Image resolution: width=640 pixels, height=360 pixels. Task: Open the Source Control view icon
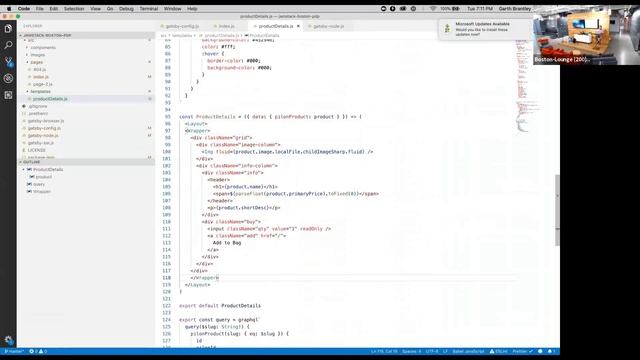(x=8, y=62)
